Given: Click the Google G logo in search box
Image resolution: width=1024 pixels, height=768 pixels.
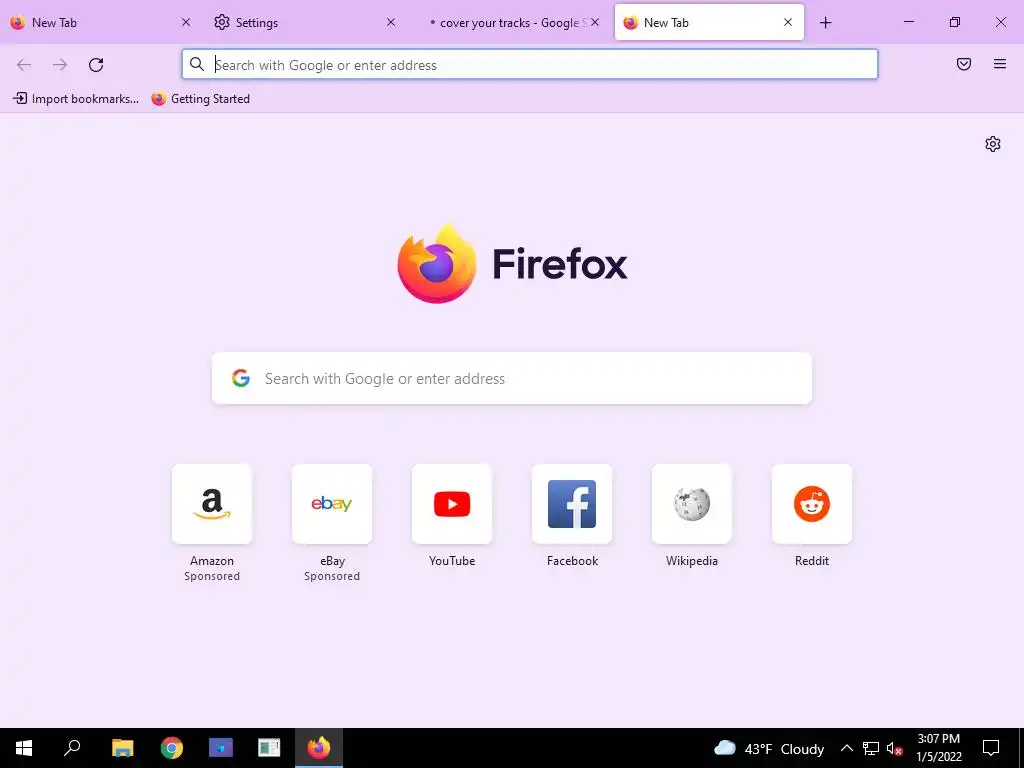Looking at the screenshot, I should 240,378.
